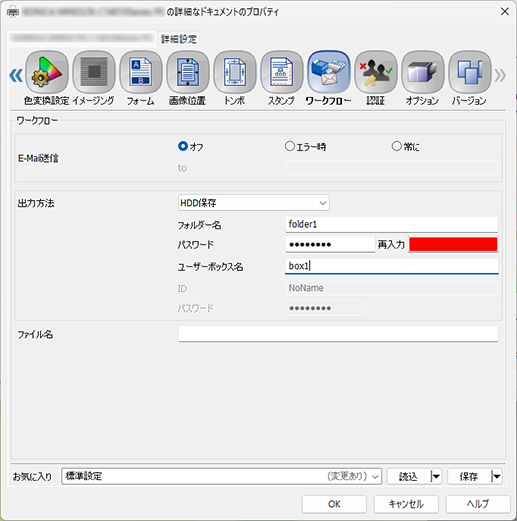Select the 画像位置 image position icon
This screenshot has height=521, width=517.
coord(188,72)
